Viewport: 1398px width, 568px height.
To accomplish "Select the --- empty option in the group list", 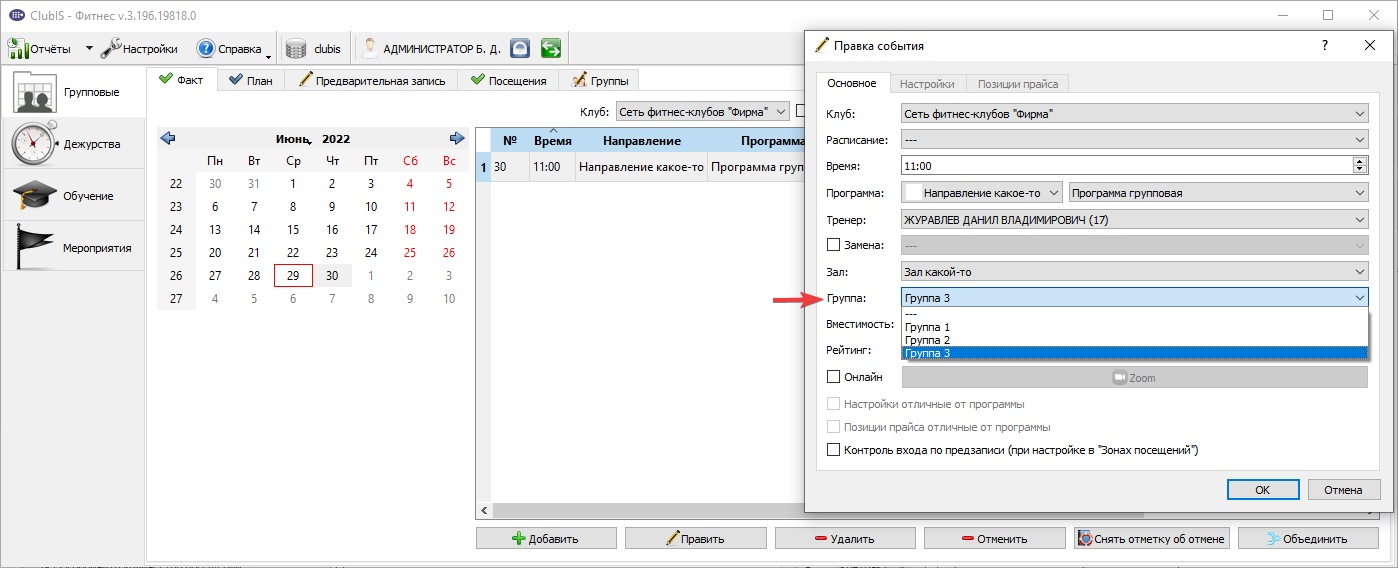I will pyautogui.click(x=1134, y=314).
